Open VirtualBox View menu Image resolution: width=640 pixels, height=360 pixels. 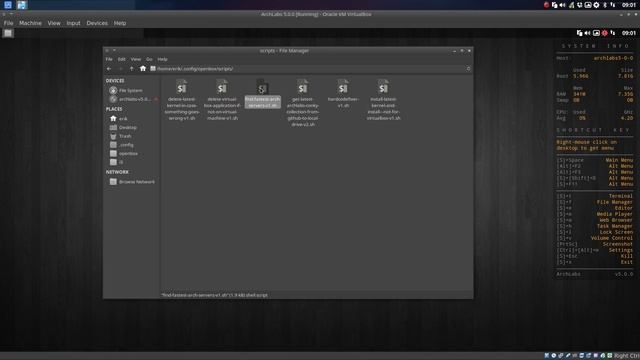point(54,23)
